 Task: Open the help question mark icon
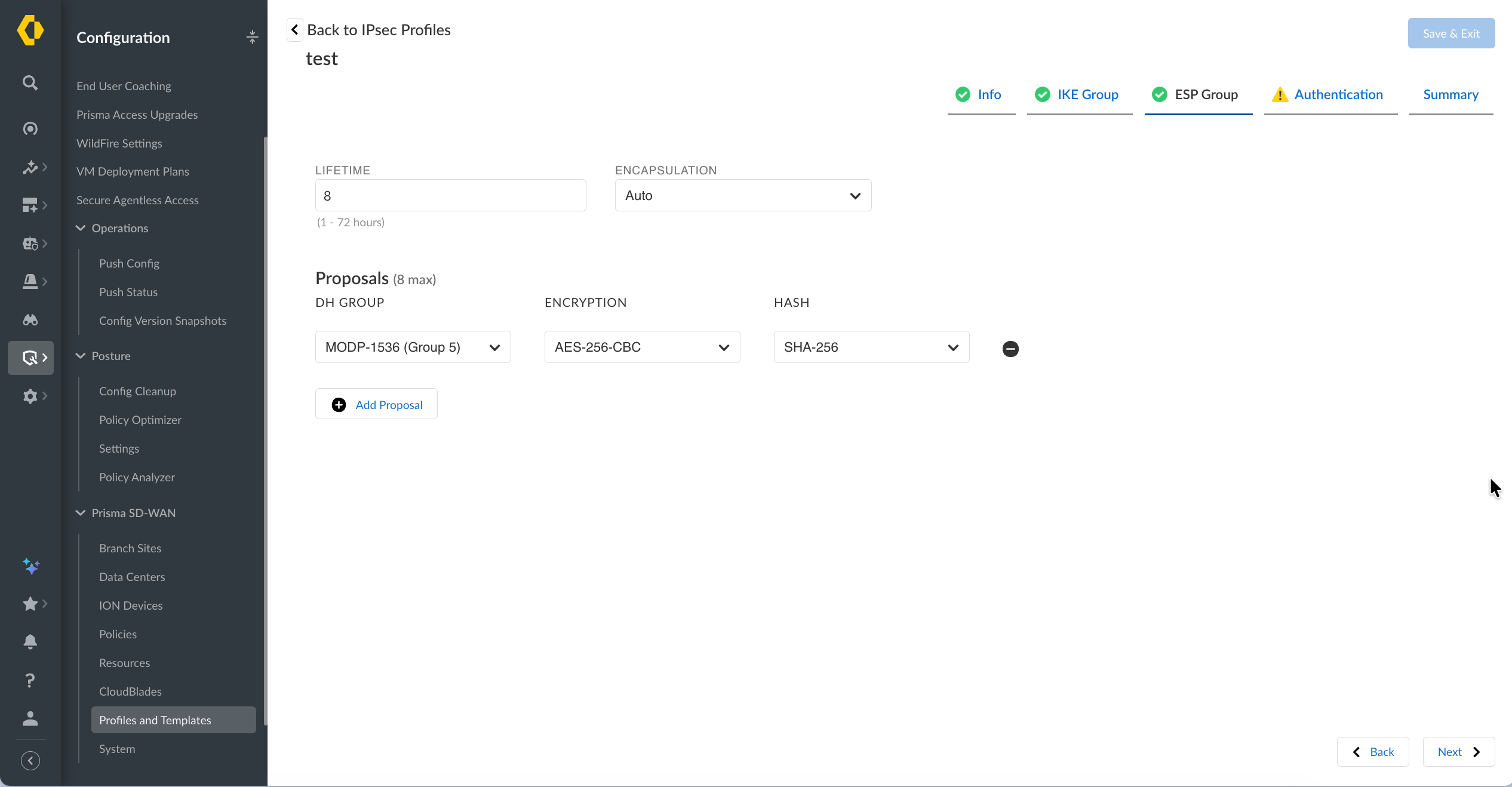pos(30,680)
